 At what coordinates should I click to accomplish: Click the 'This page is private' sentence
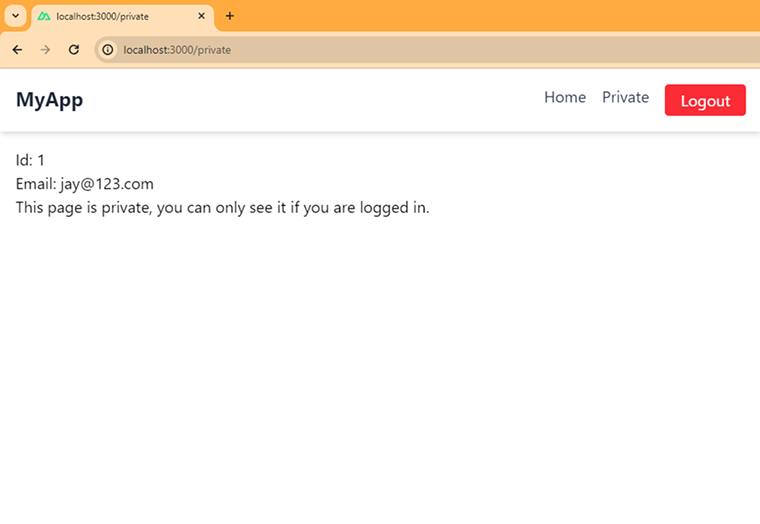coord(222,208)
